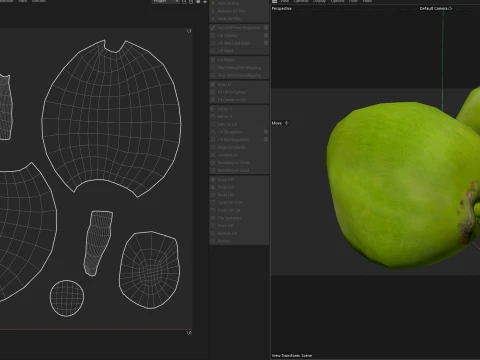The image size is (480, 360).
Task: Apply the UV Unwrap command
Action: (236, 35)
